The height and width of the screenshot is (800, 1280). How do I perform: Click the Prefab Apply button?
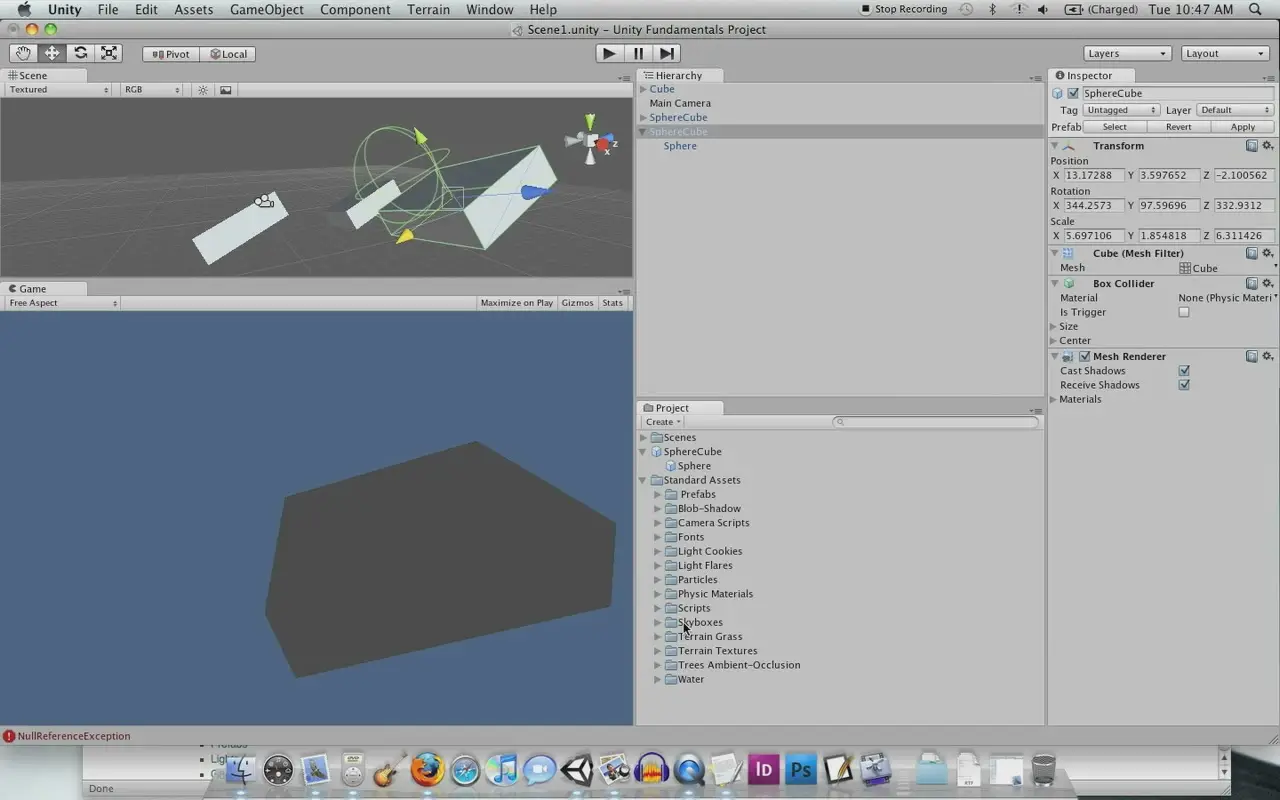[1243, 127]
